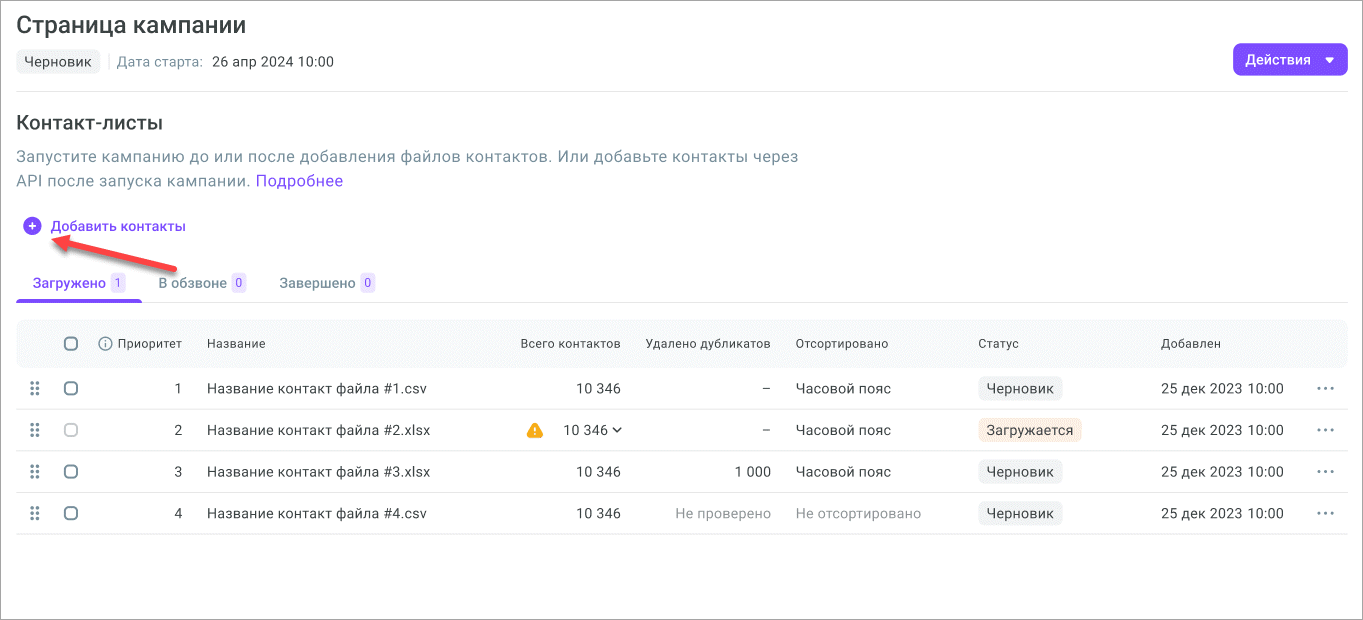Click the file name Название контакт файла #3.xlsx

click(x=318, y=472)
